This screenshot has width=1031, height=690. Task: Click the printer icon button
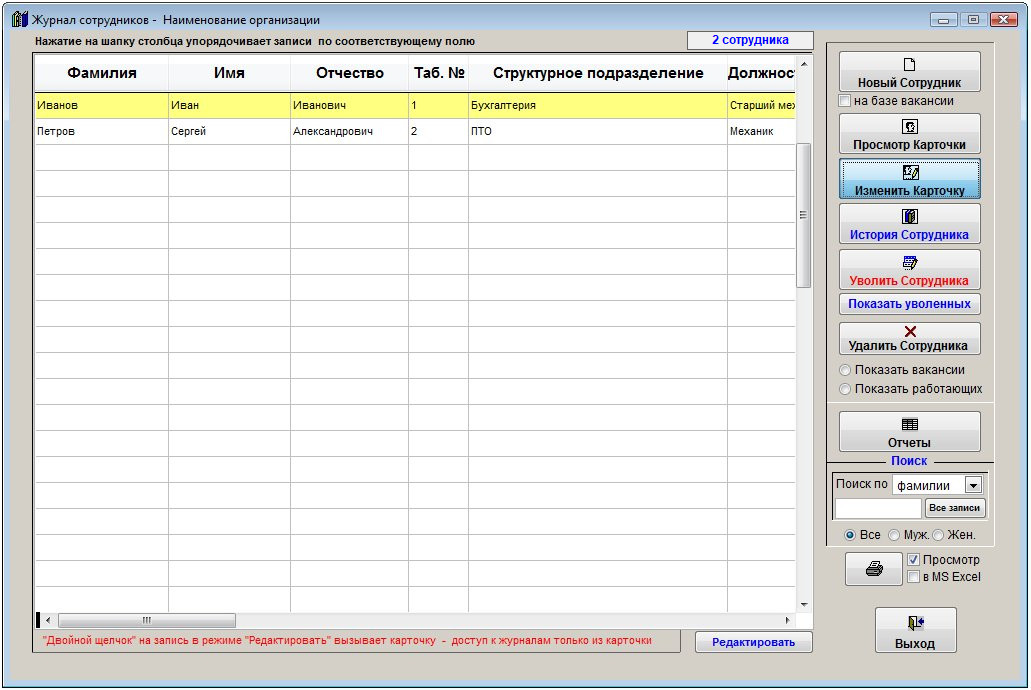(x=874, y=568)
